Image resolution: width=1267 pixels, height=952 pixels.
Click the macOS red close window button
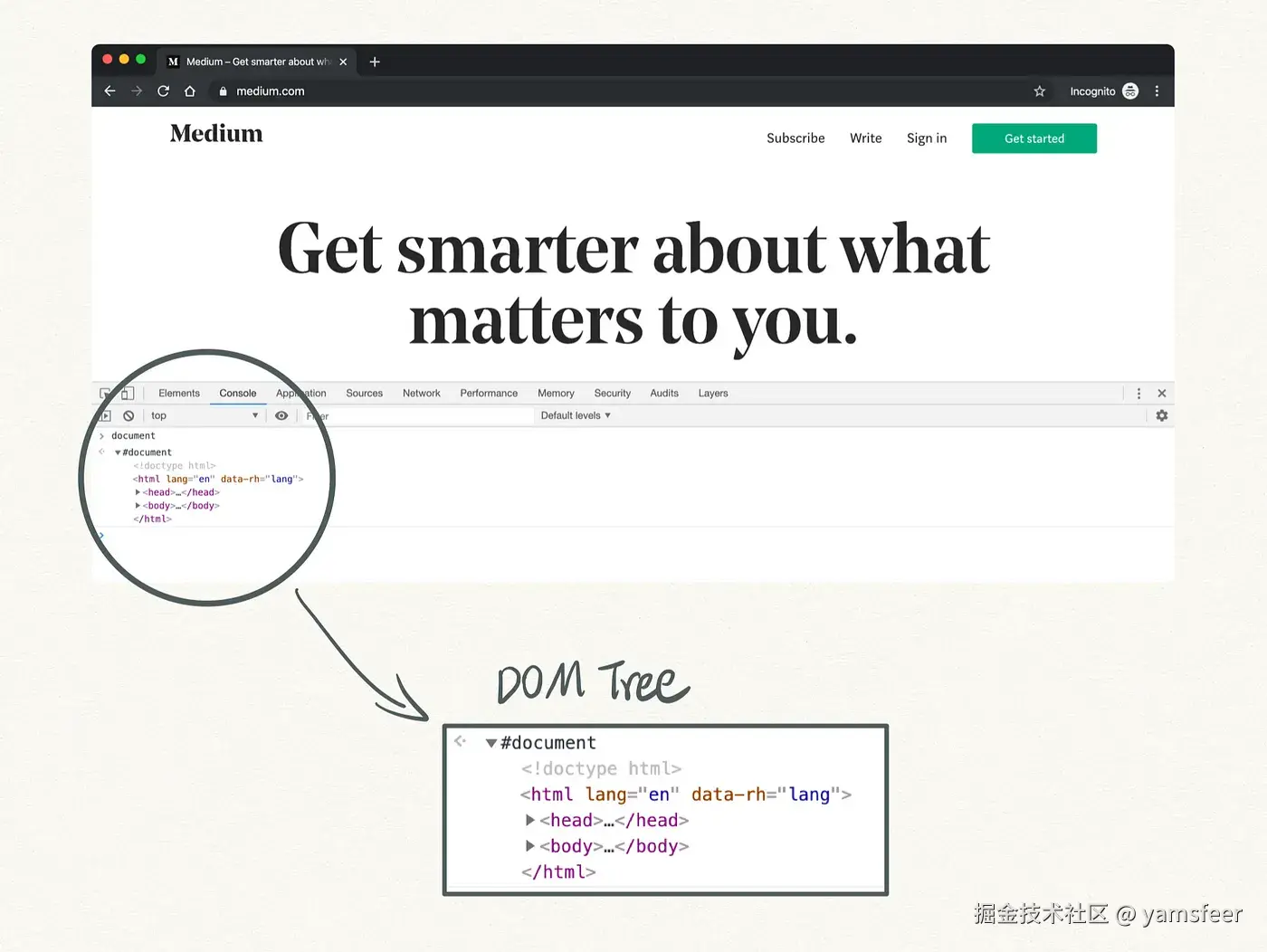tap(108, 60)
